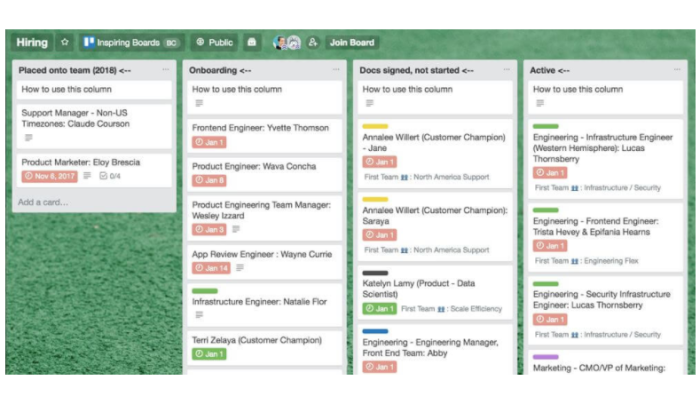Click Jan 1 badge on Security Infrastructure Engineer card
Image resolution: width=700 pixels, height=420 pixels.
550,320
